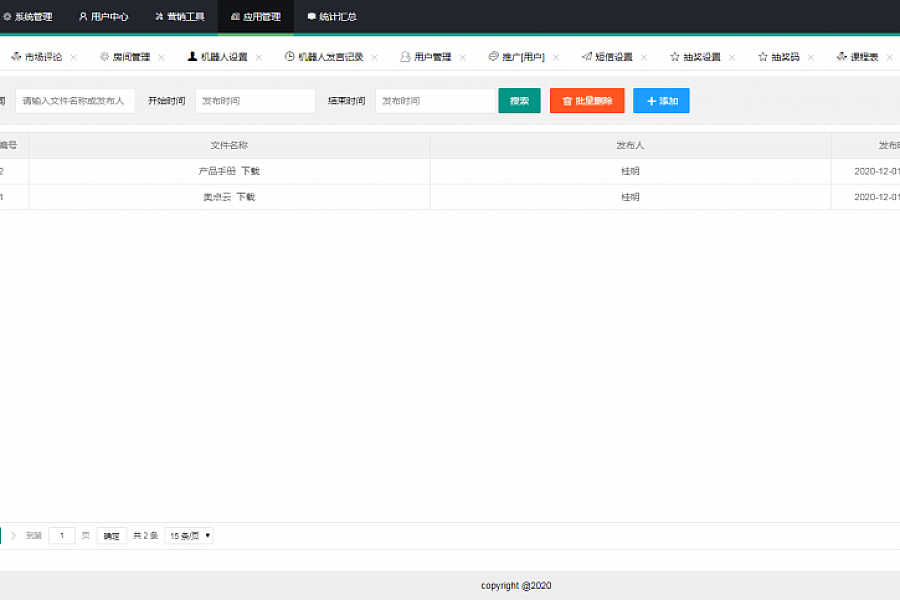Open the 15条/页 page size dropdown
The image size is (900, 600).
click(x=189, y=536)
